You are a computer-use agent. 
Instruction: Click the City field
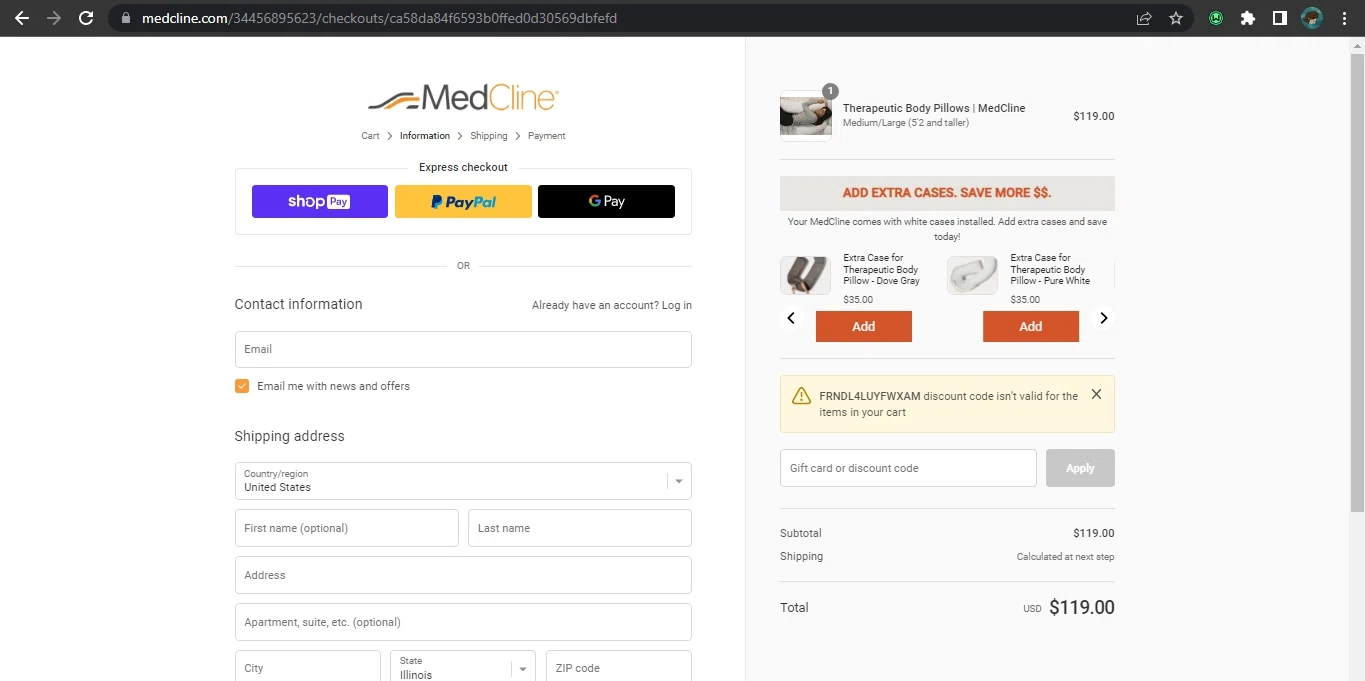(x=308, y=666)
